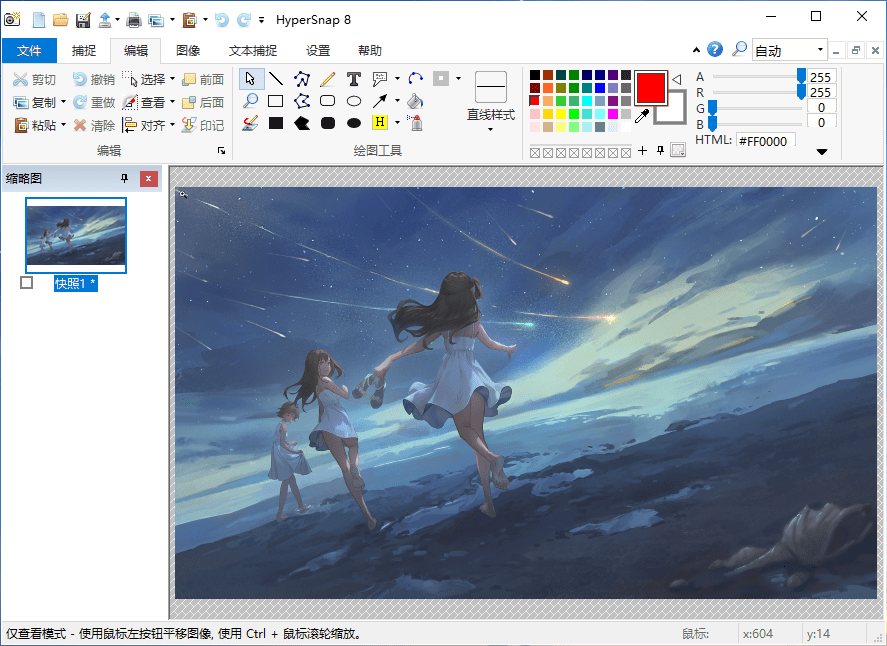The image size is (887, 646).
Task: Click the open folder icon in title bar
Action: tap(61, 20)
